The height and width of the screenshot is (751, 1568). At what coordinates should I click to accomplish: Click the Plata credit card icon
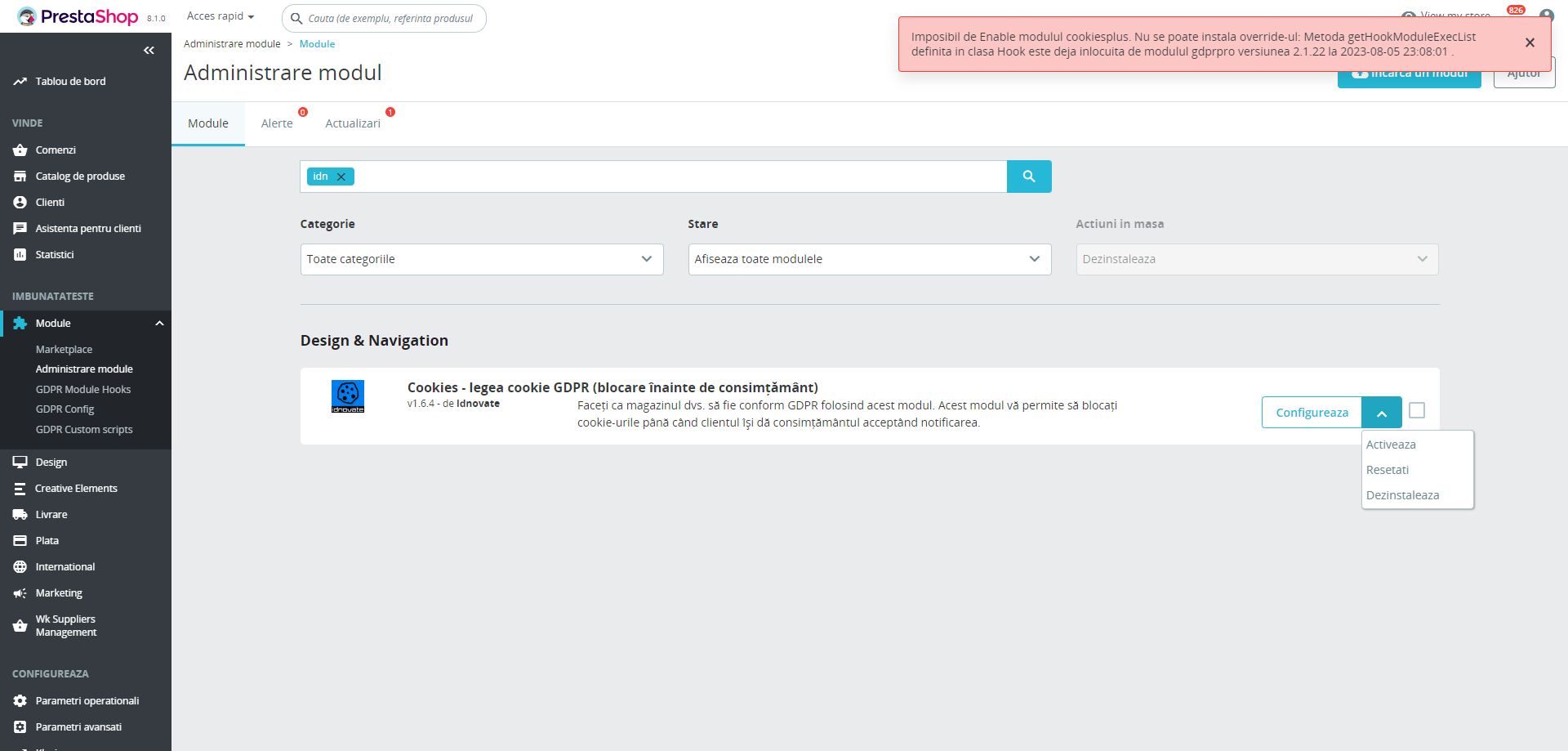[x=20, y=540]
